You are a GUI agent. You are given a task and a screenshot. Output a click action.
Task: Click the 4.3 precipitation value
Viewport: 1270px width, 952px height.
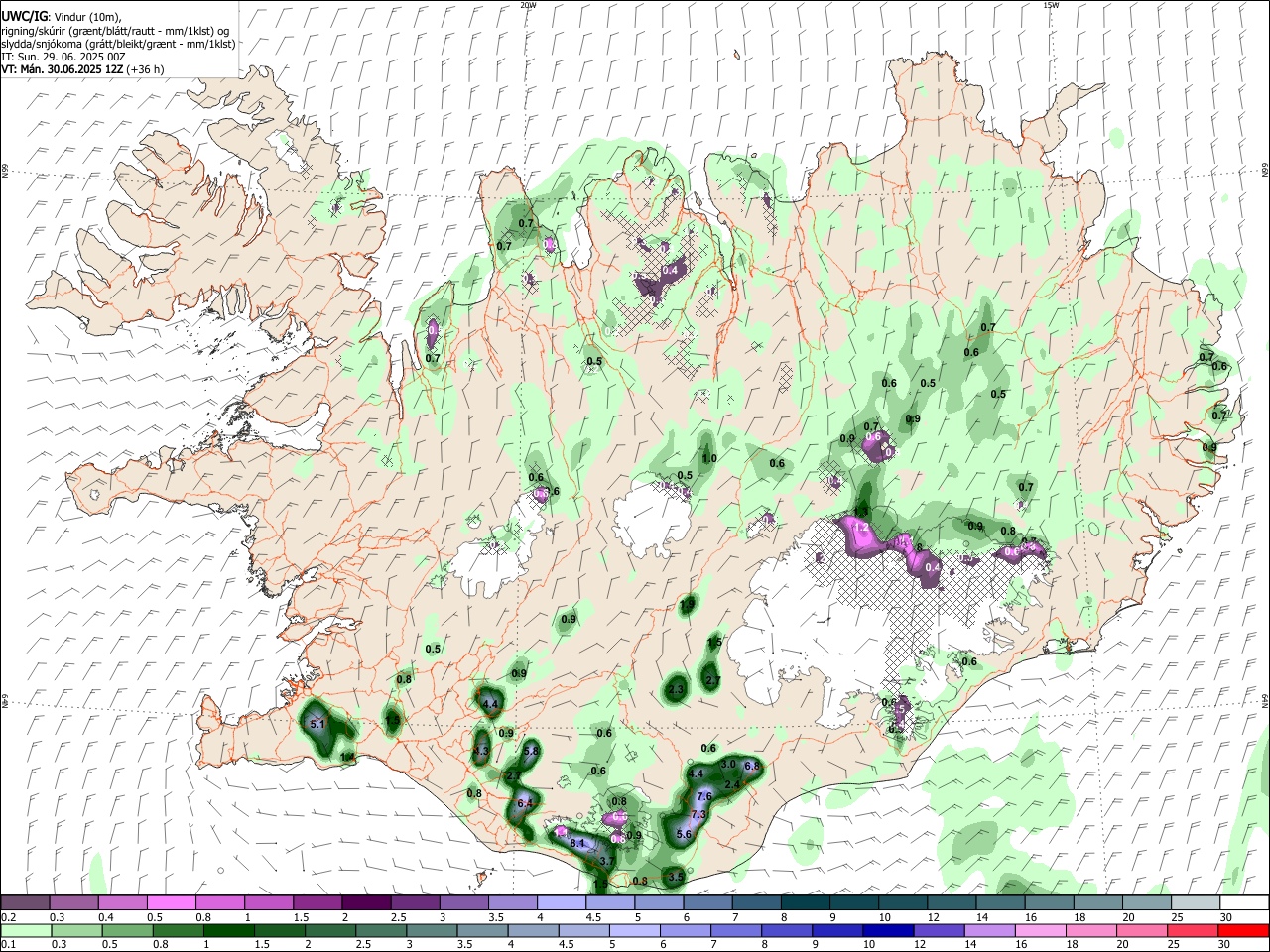(481, 751)
